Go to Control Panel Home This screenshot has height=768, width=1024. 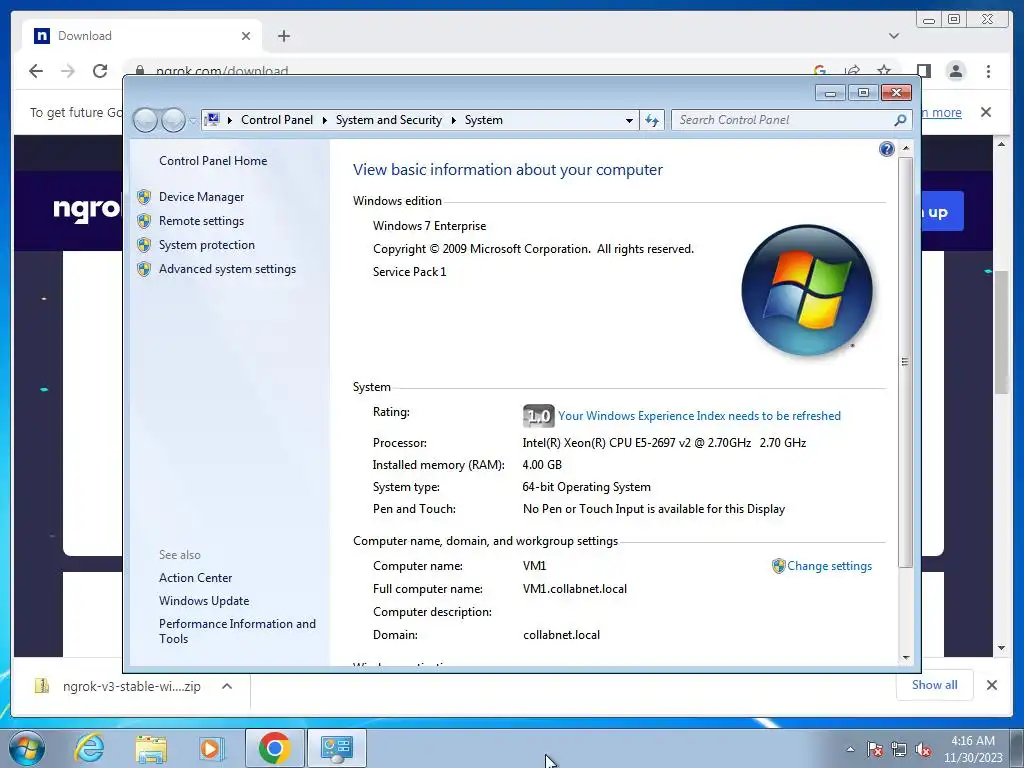pos(213,161)
